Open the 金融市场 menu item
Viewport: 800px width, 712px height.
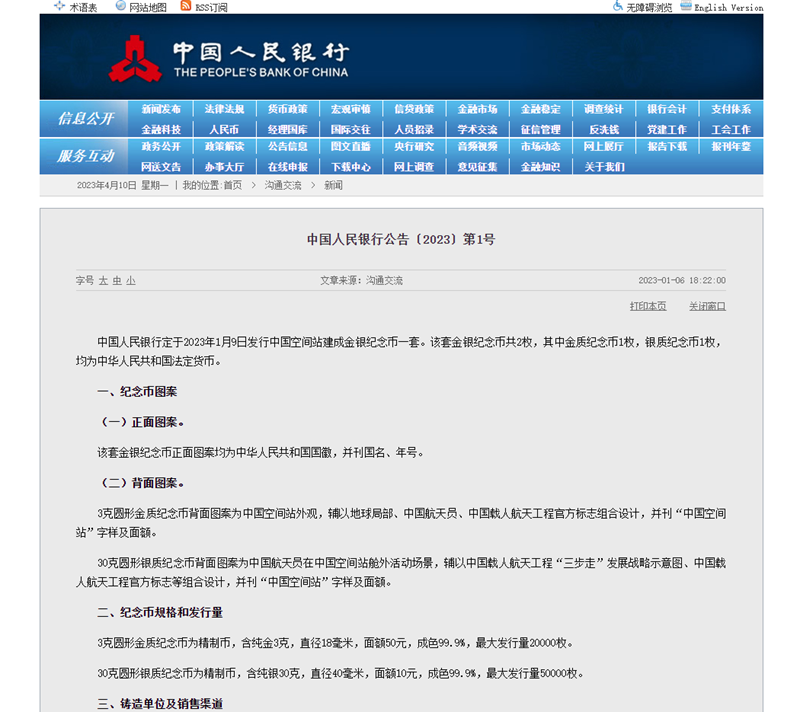click(477, 109)
